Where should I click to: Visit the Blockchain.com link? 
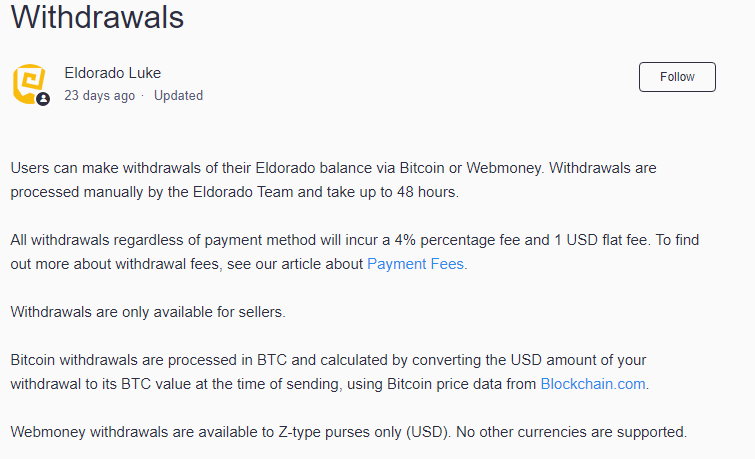(x=593, y=384)
